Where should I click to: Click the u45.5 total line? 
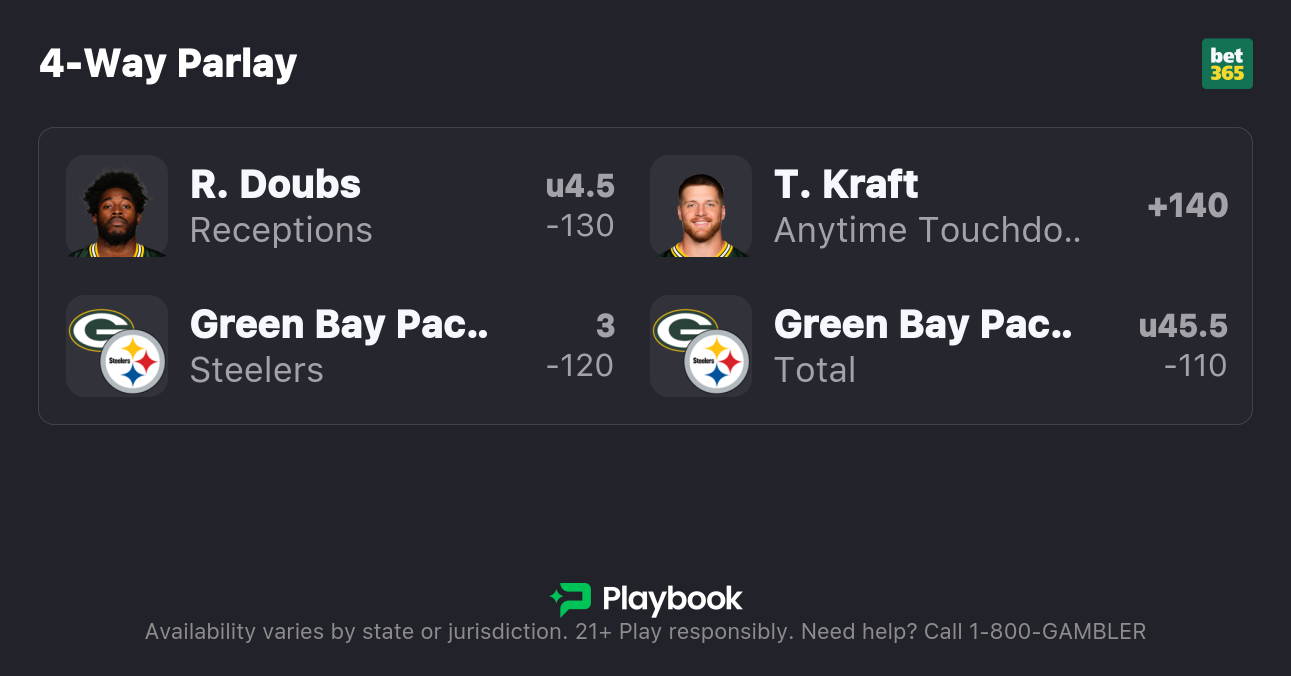pyautogui.click(x=1183, y=326)
